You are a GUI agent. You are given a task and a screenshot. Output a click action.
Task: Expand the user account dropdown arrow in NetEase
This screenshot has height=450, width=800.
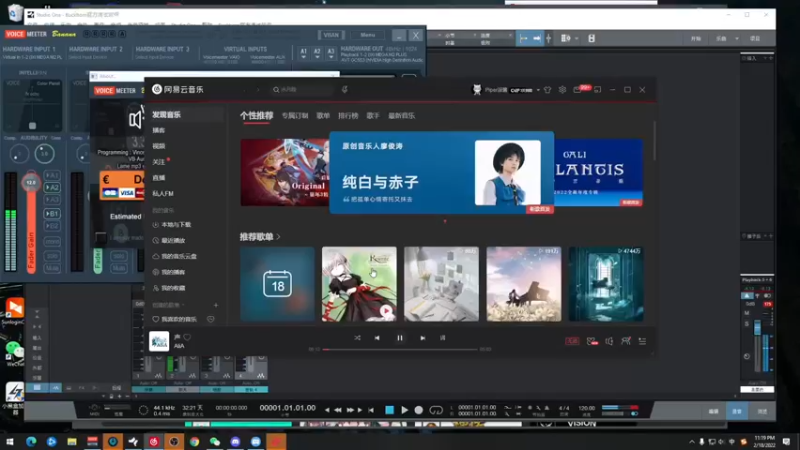pos(538,90)
